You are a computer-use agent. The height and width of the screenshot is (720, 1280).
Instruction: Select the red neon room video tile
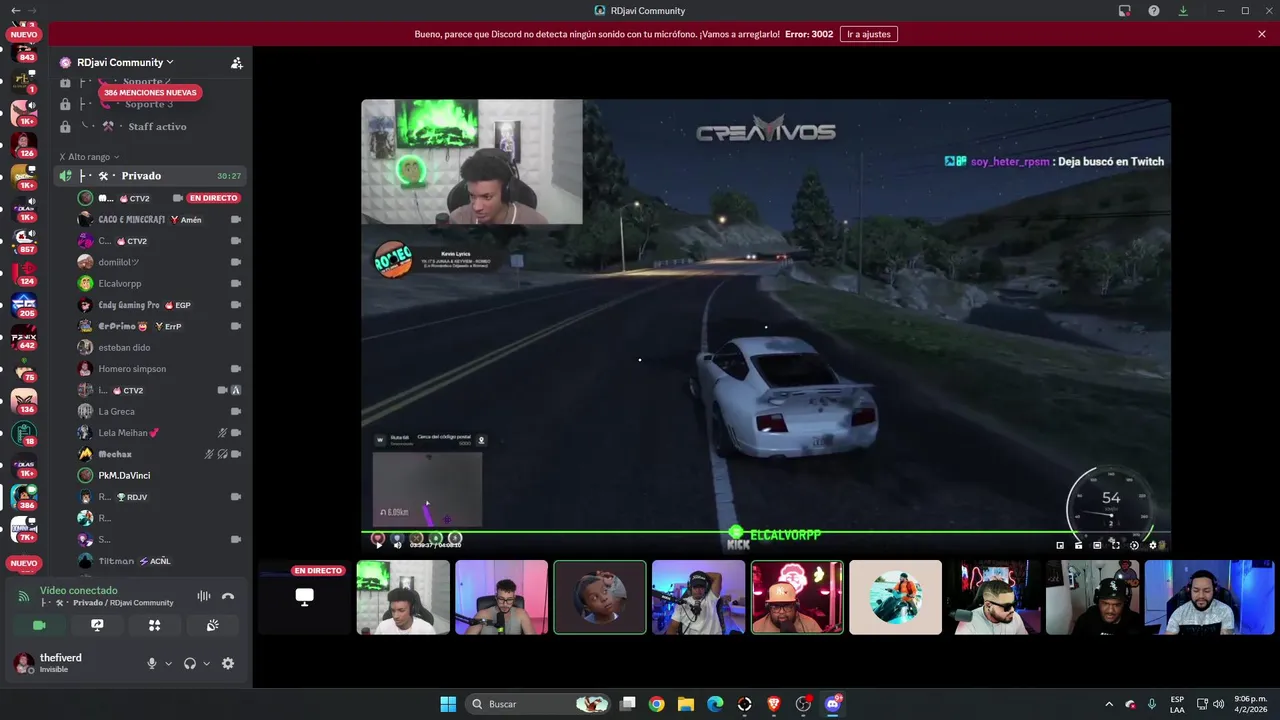click(x=797, y=597)
